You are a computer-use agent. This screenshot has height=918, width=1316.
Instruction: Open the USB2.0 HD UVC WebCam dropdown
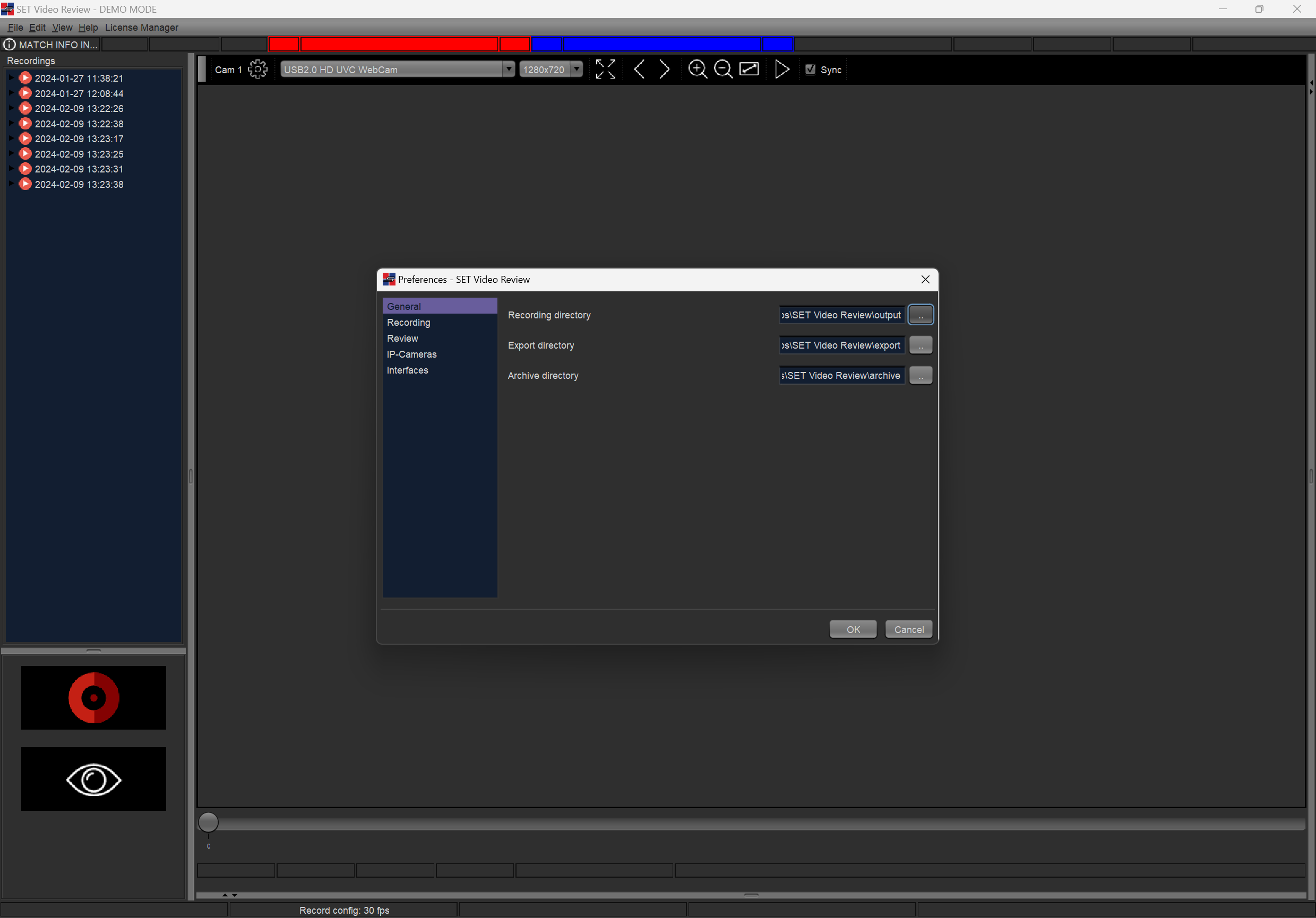(x=397, y=70)
